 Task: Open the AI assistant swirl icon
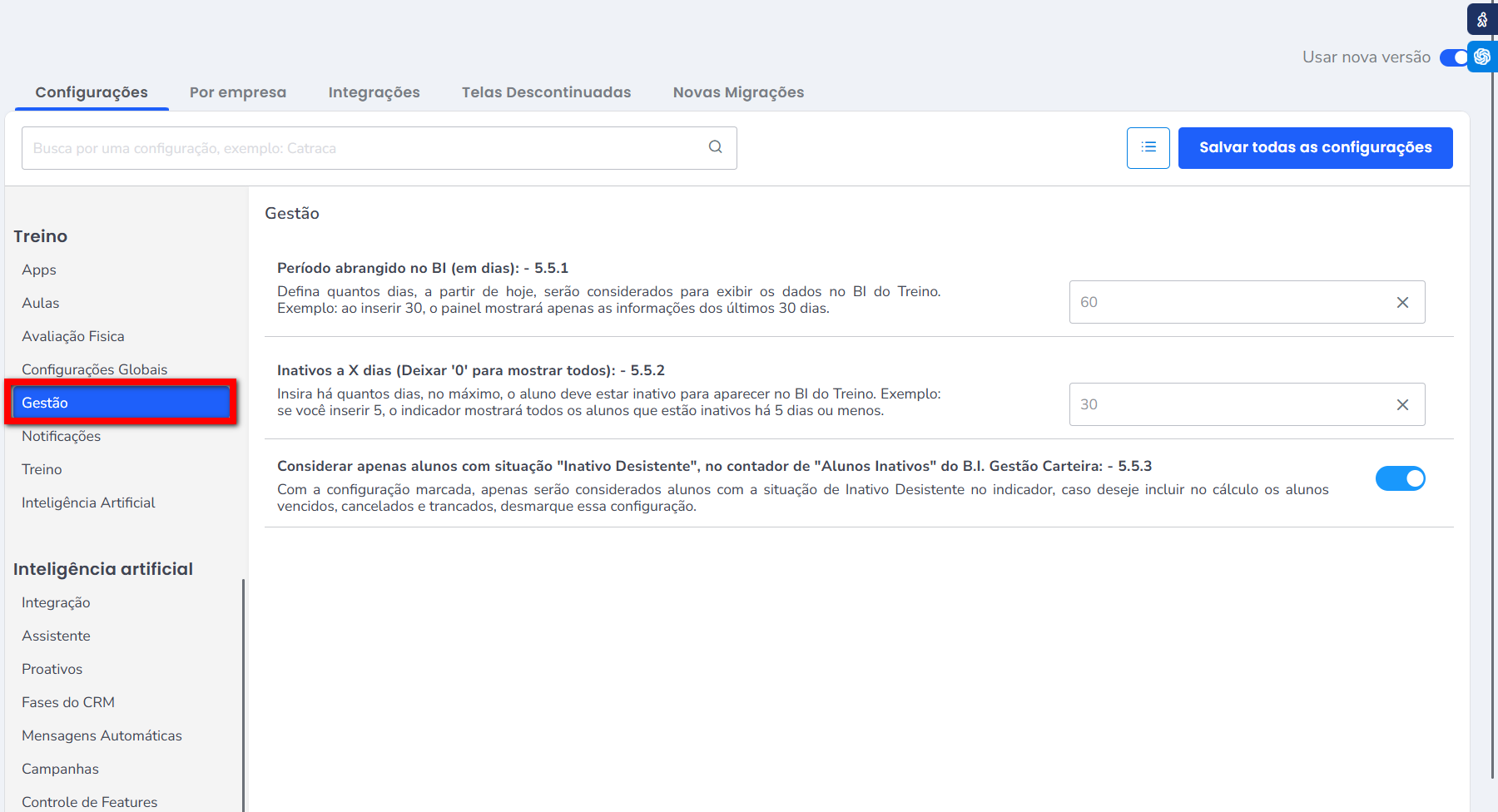1482,57
